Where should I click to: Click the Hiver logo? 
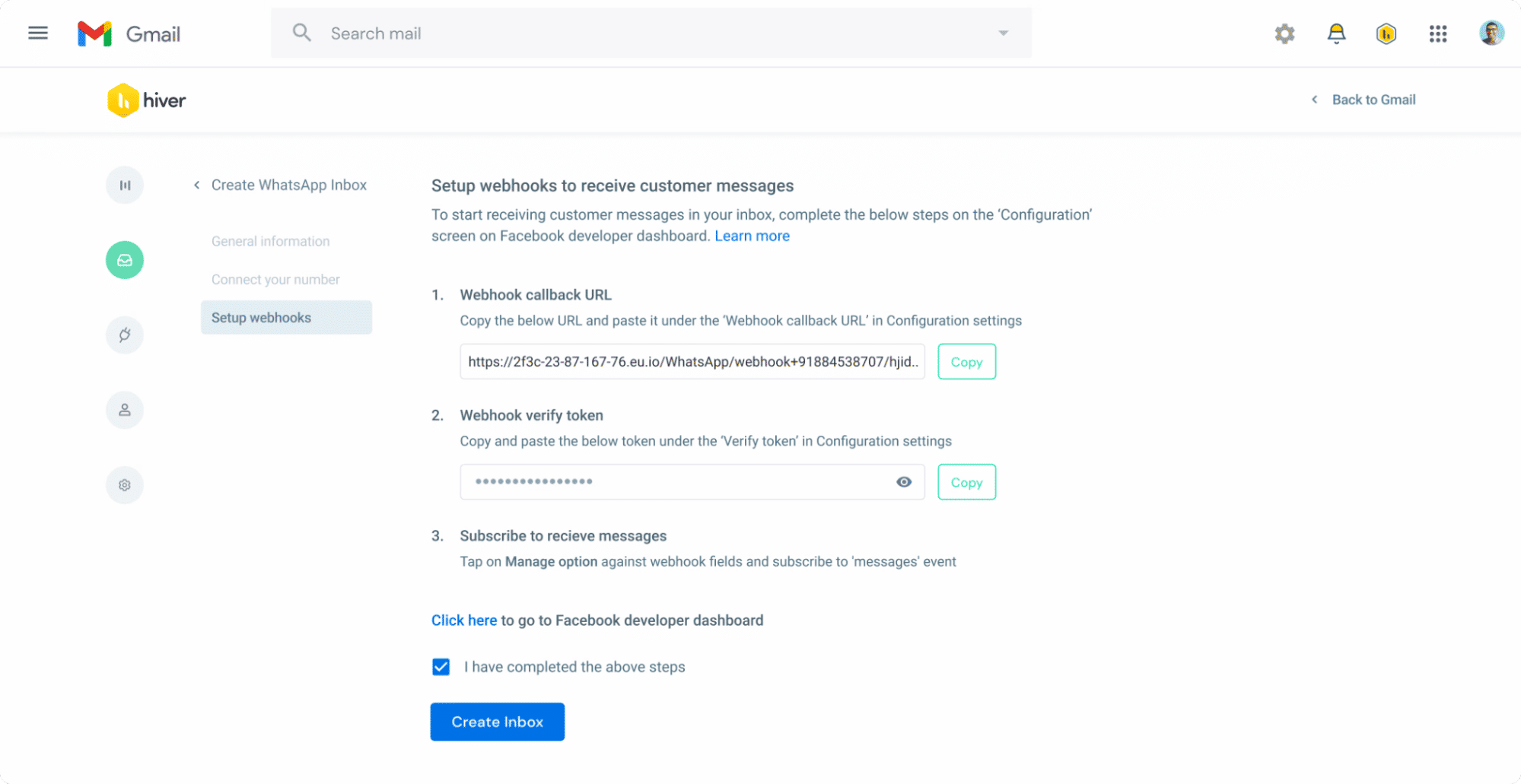[x=146, y=100]
